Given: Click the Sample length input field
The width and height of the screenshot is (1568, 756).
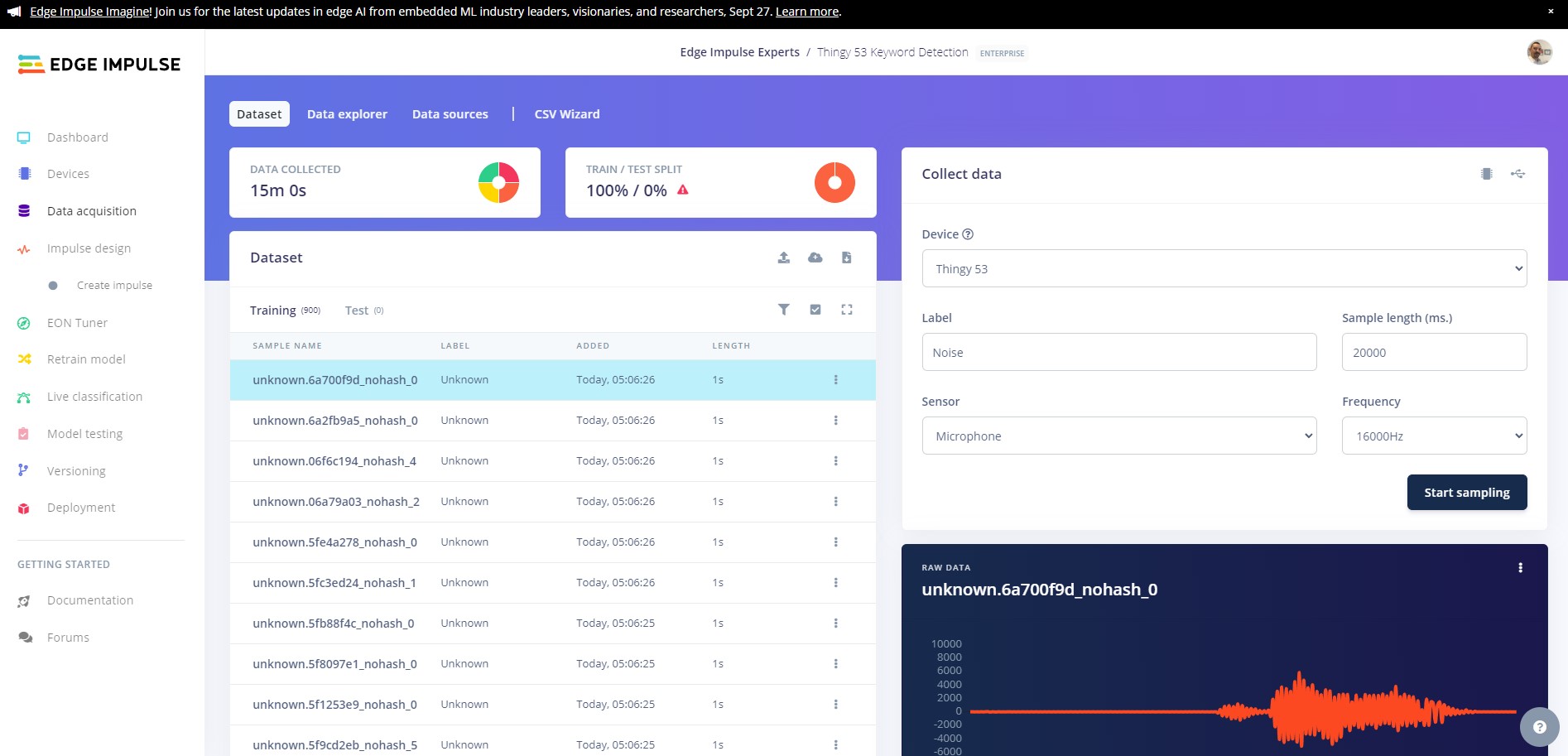Looking at the screenshot, I should click(1434, 352).
